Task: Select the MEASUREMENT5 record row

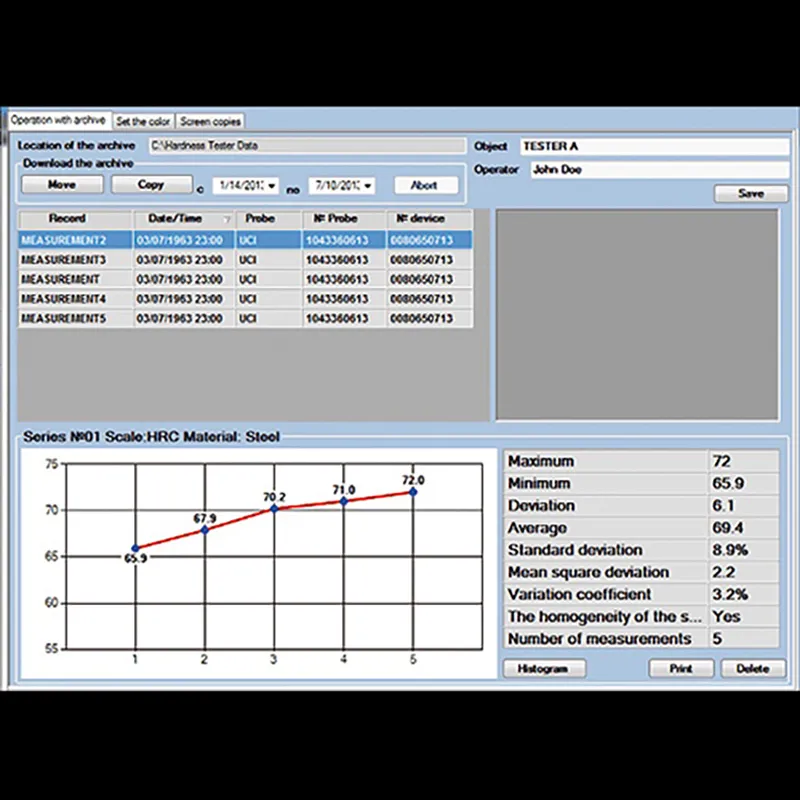Action: [245, 318]
